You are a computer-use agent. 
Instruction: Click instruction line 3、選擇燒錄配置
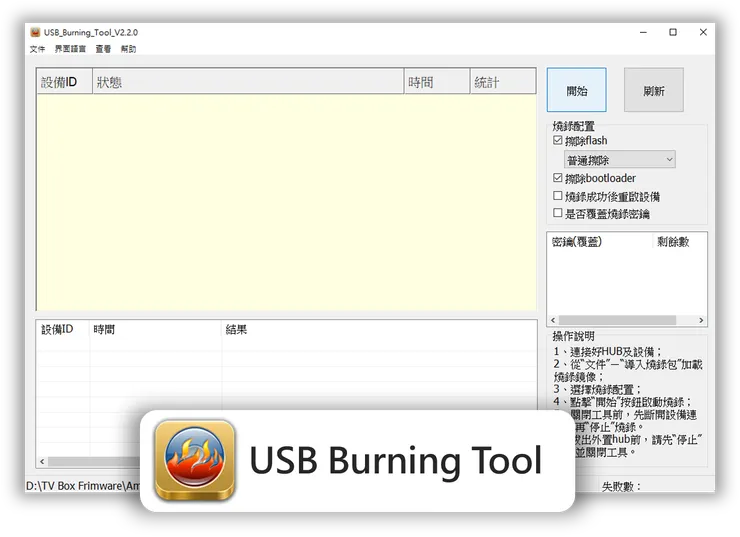click(x=597, y=389)
